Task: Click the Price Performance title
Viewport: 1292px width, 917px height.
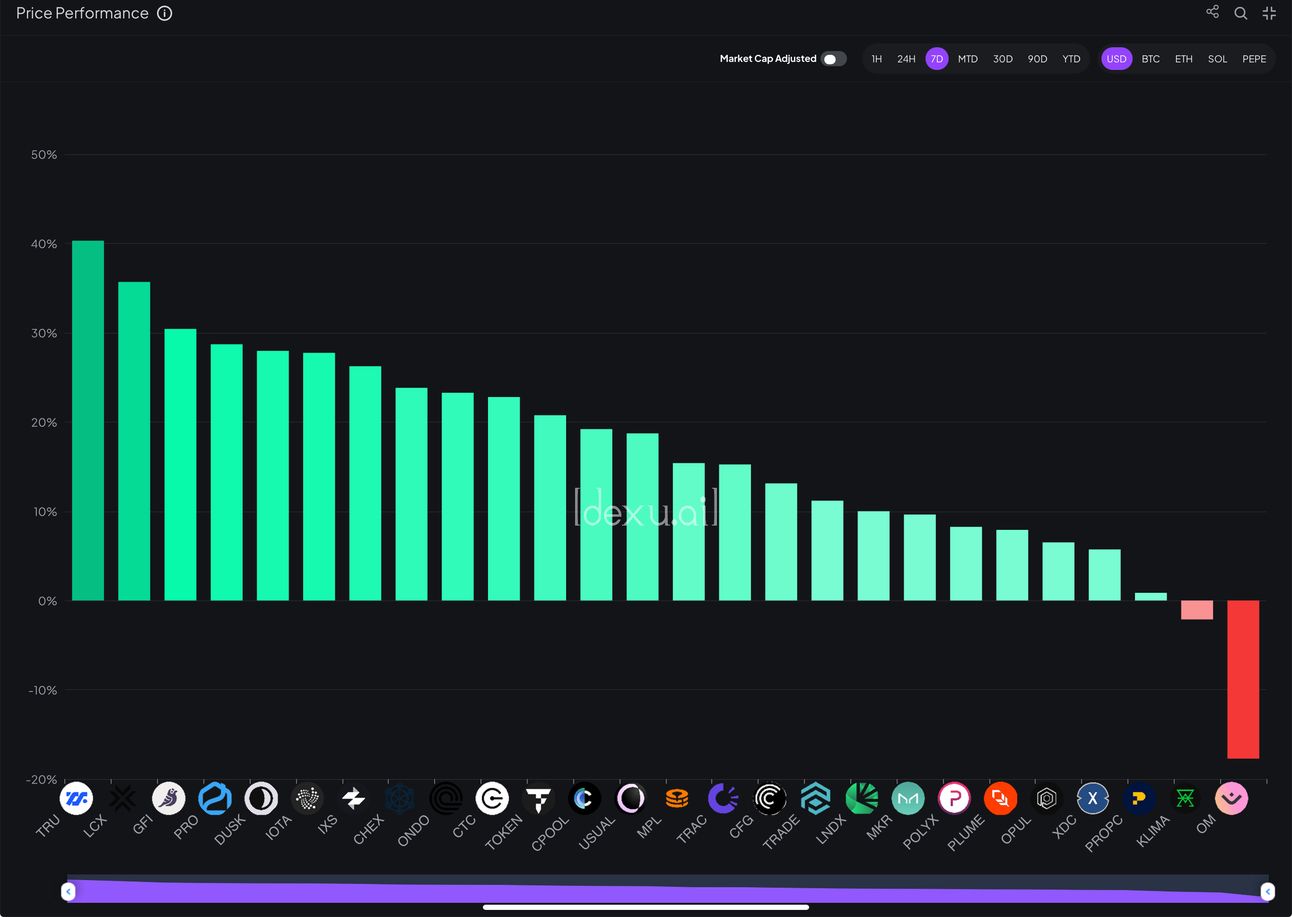Action: (x=82, y=14)
